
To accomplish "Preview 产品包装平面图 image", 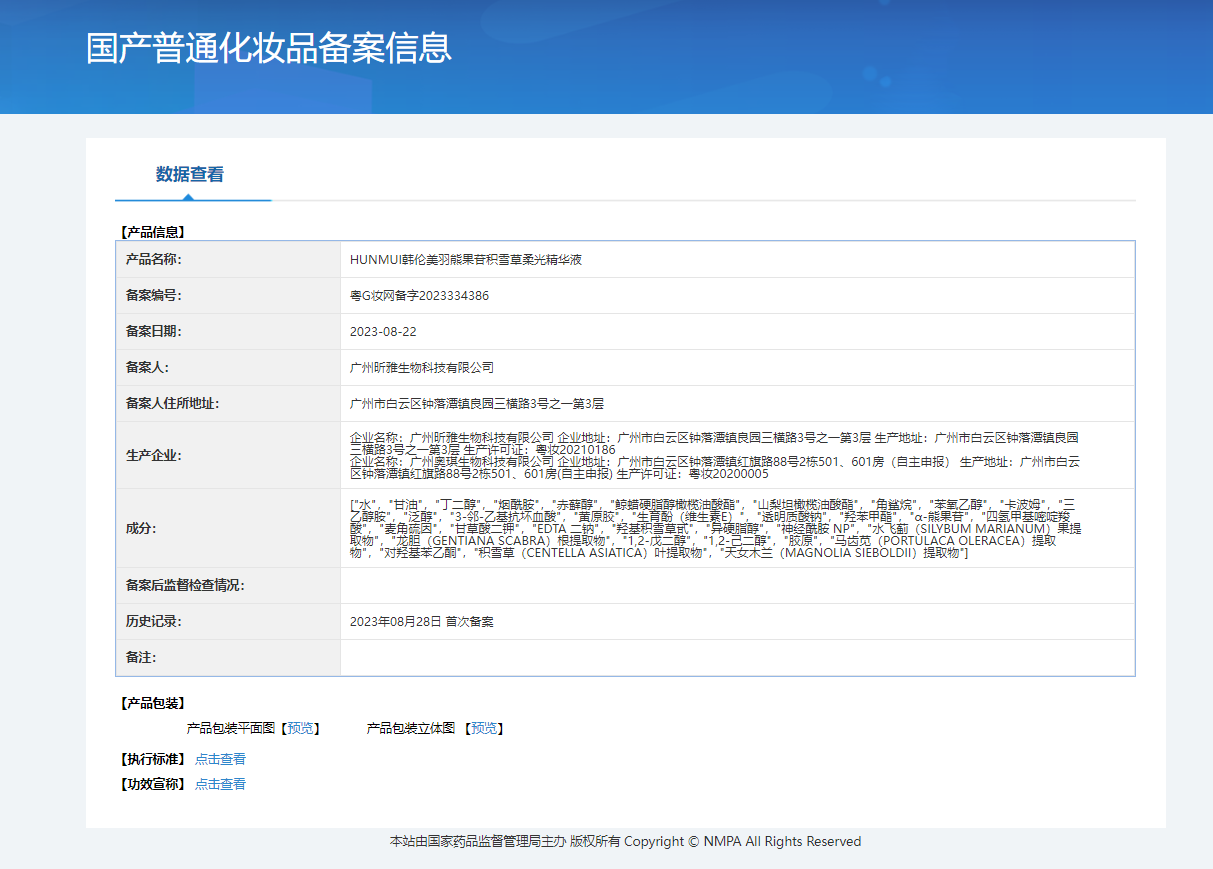I will click(300, 728).
